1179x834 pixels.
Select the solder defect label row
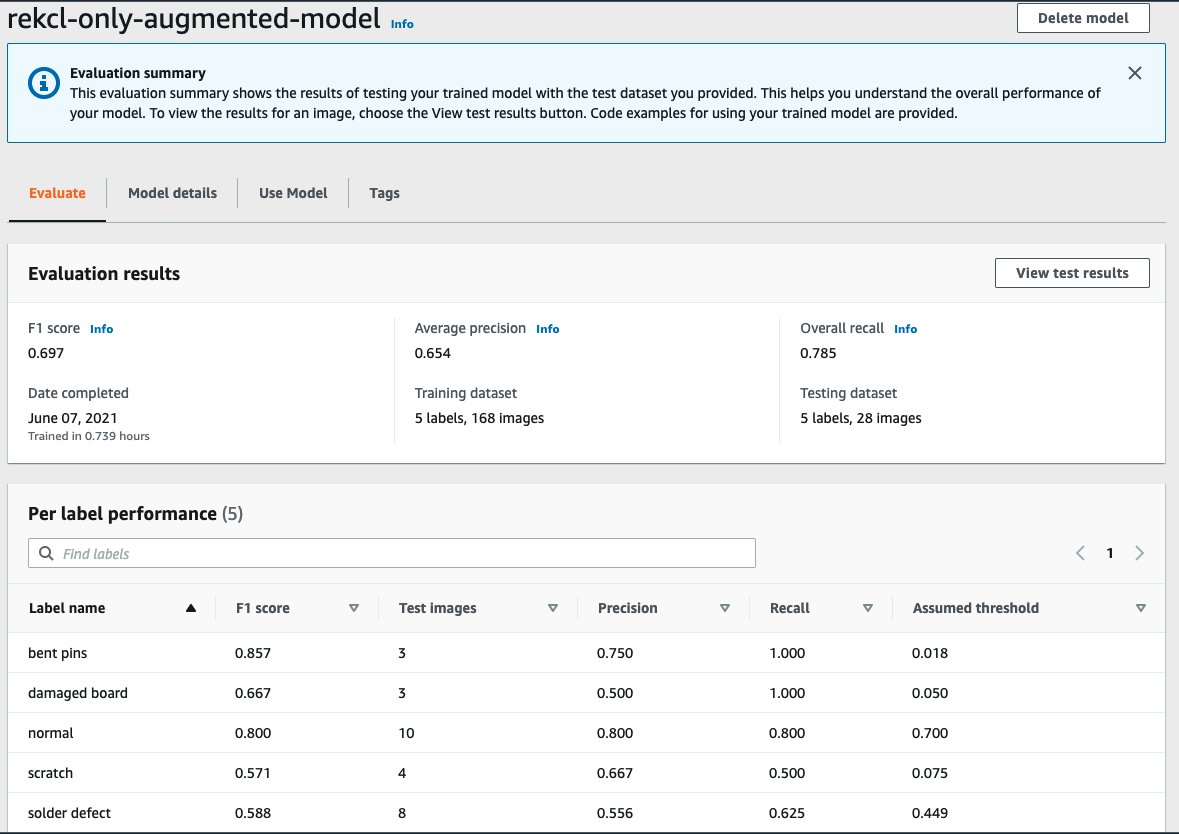(586, 812)
